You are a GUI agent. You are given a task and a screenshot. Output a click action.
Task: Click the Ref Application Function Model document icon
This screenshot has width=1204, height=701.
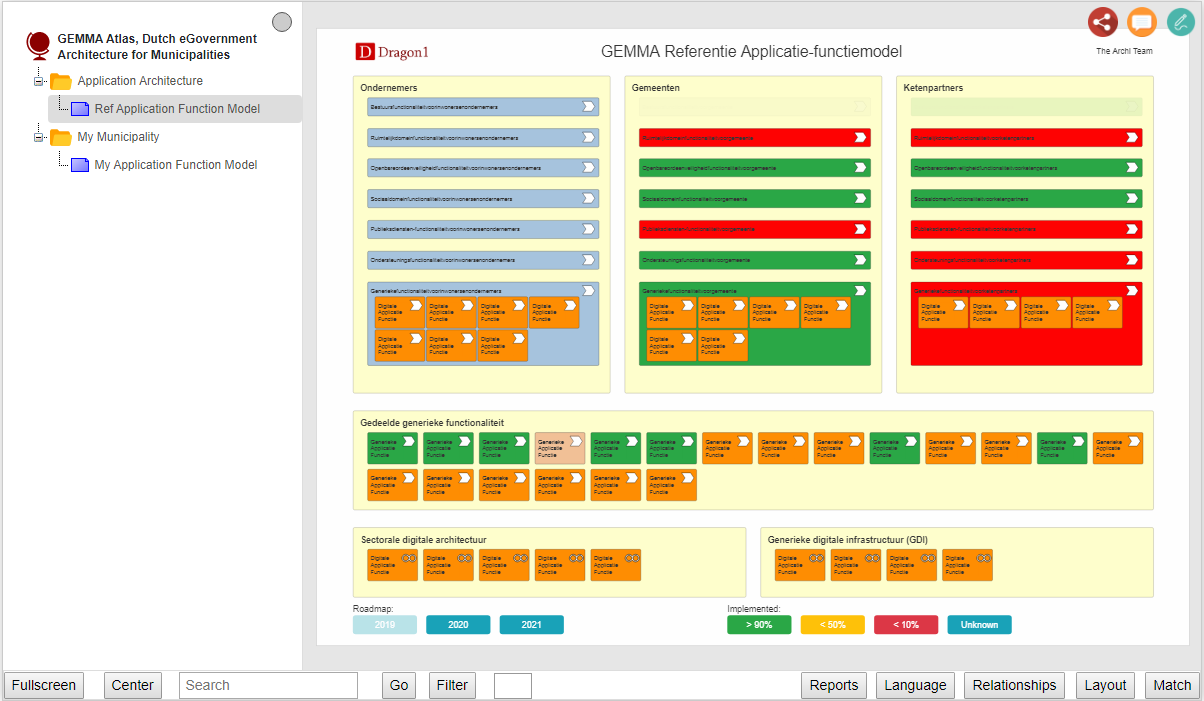(x=80, y=109)
